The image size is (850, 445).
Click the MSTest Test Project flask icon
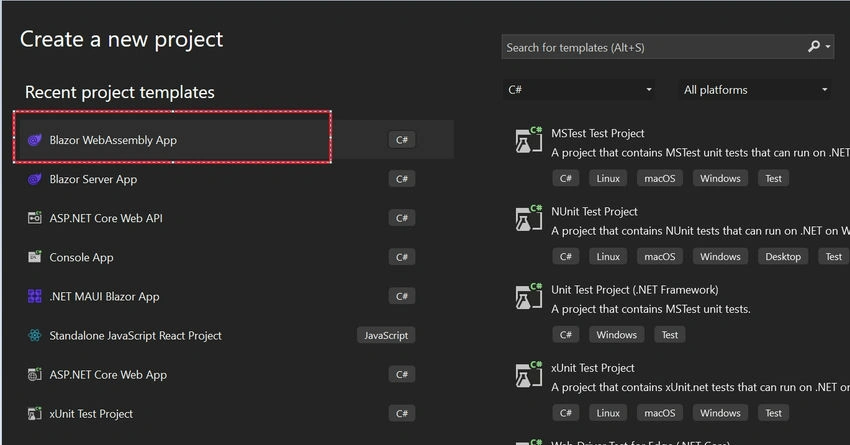pos(529,140)
